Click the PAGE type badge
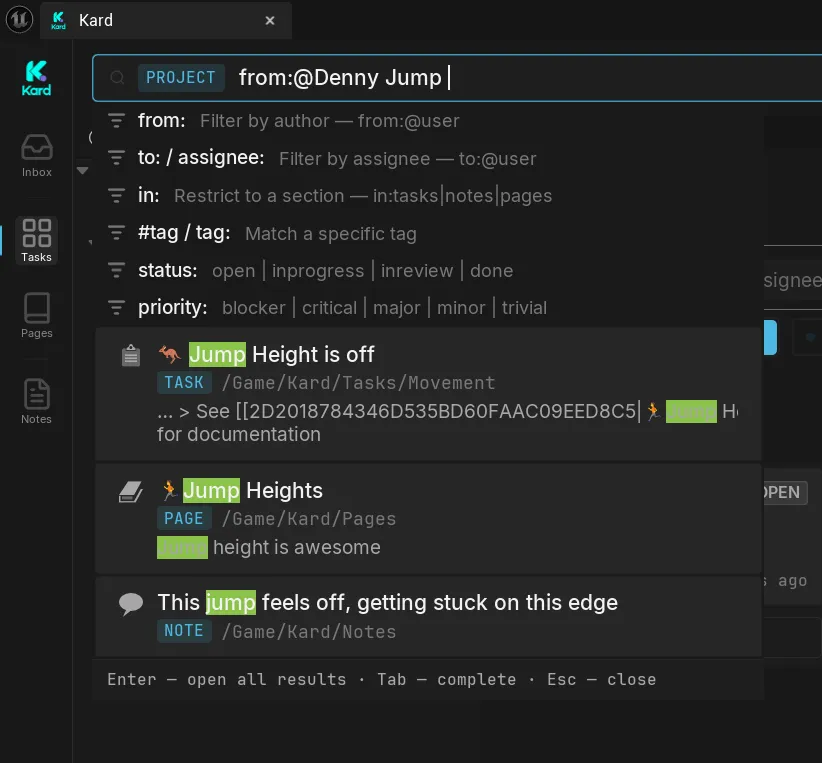The image size is (822, 763). pyautogui.click(x=184, y=518)
